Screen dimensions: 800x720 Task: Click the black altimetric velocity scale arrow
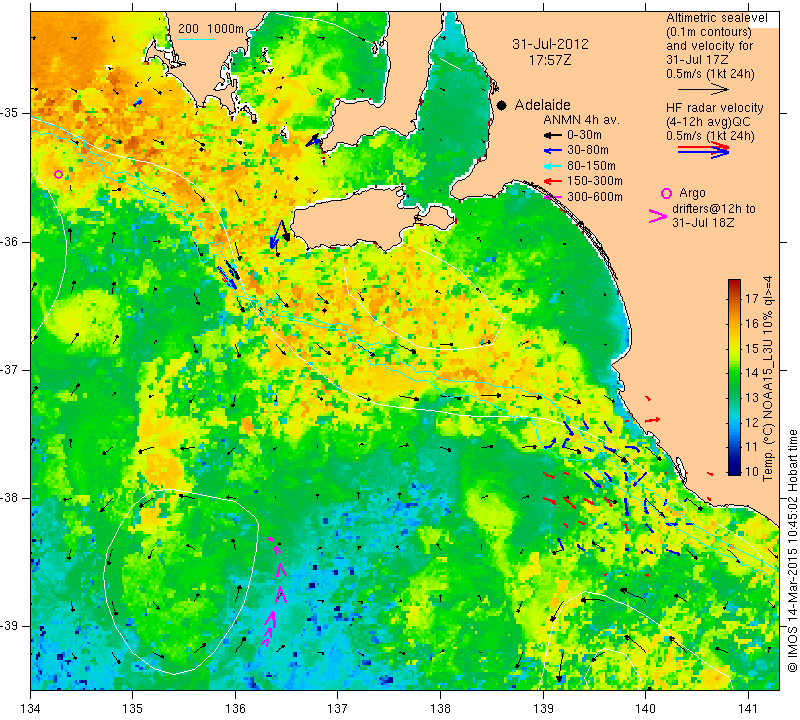(703, 89)
